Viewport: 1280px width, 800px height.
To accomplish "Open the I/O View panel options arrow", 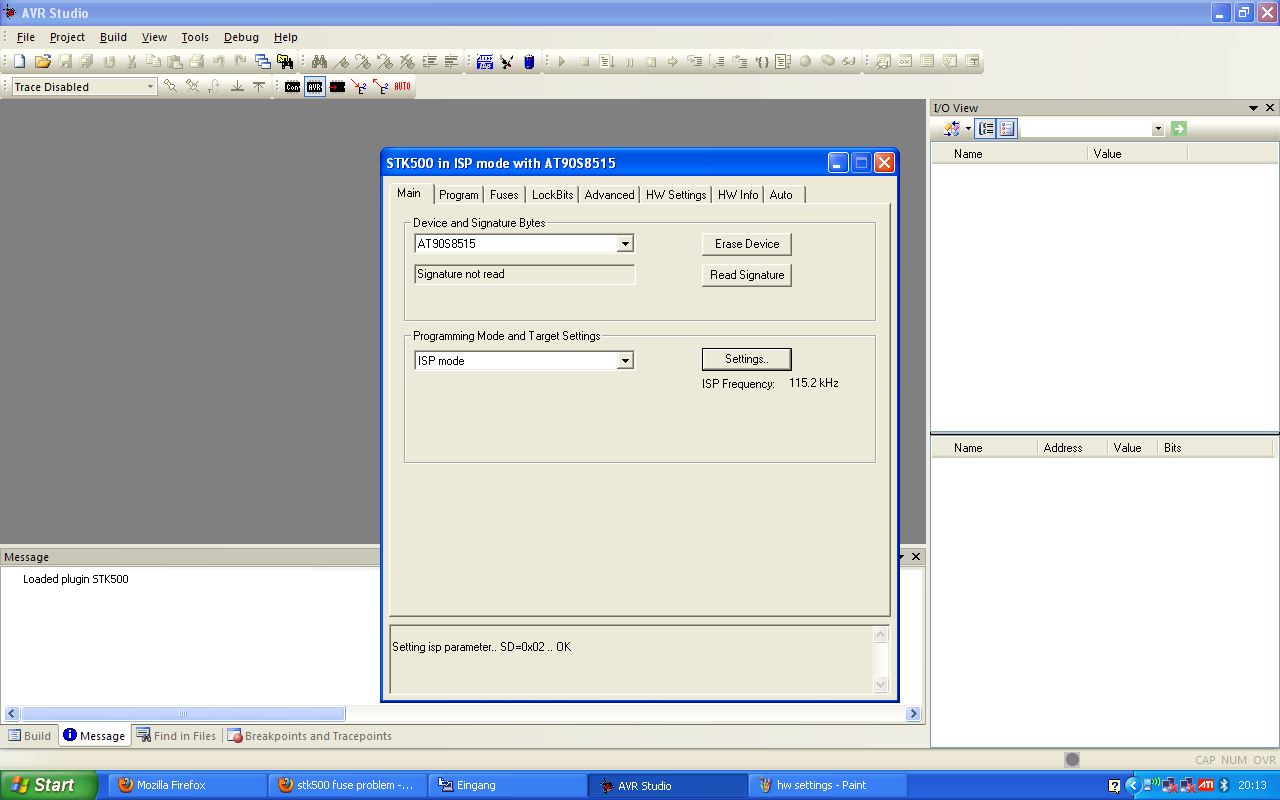I will [1253, 108].
